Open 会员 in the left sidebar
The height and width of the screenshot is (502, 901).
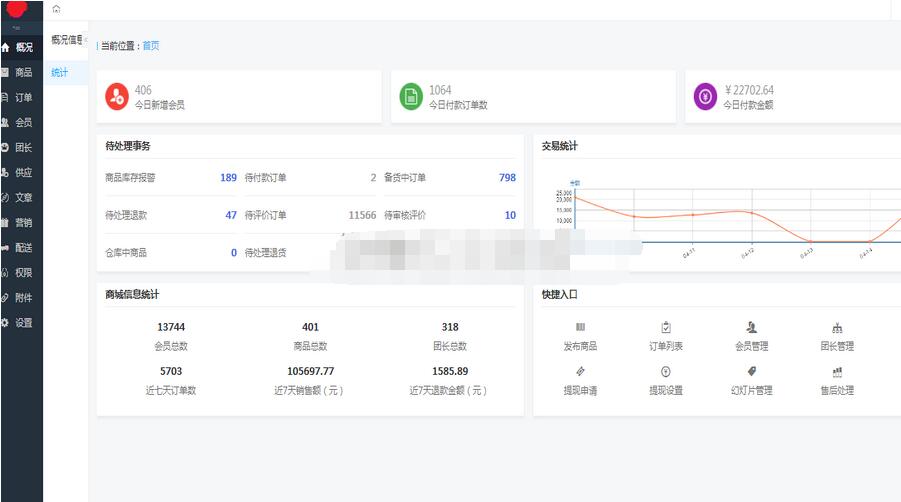coord(21,122)
